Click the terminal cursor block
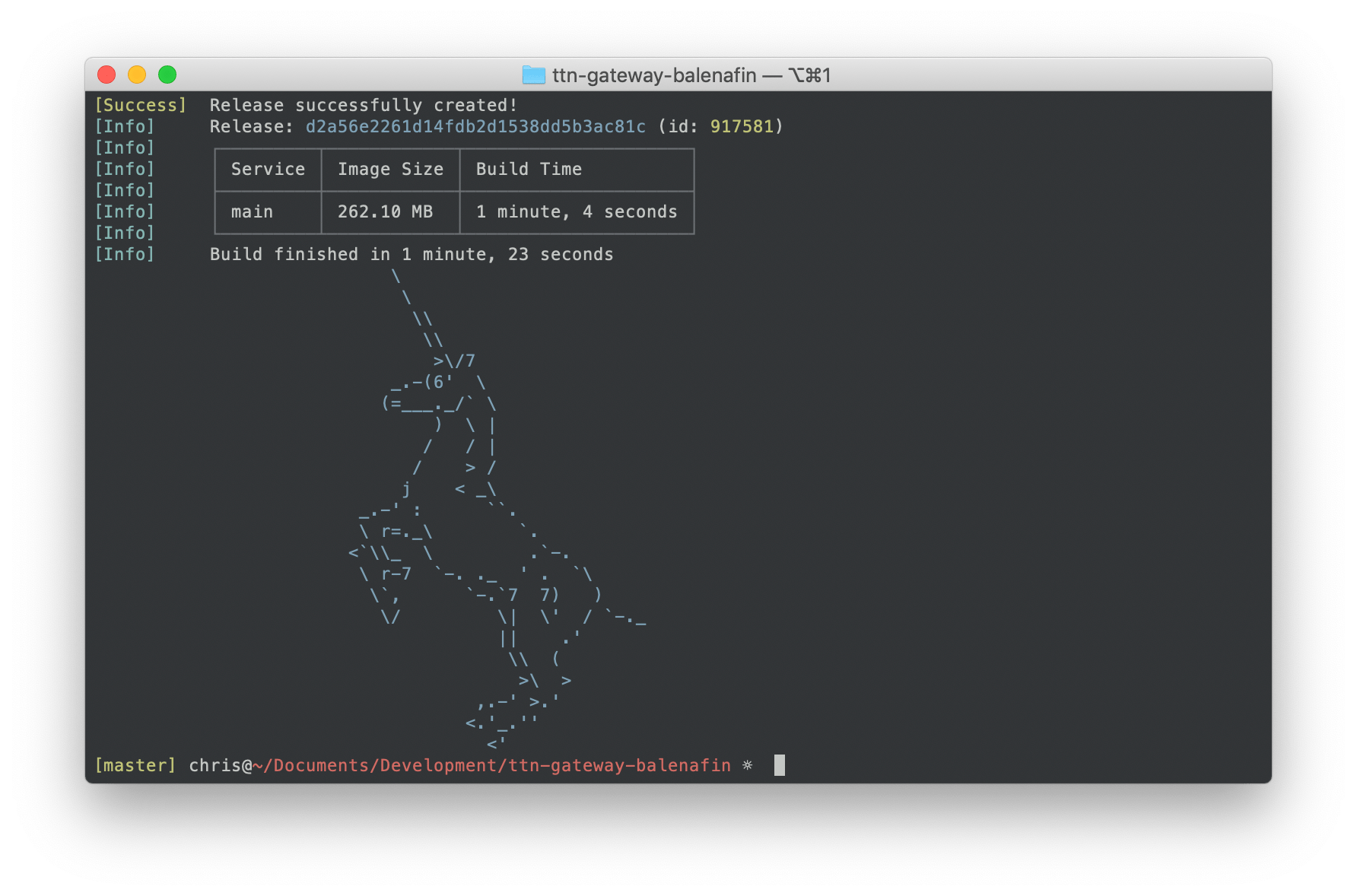 pyautogui.click(x=779, y=765)
